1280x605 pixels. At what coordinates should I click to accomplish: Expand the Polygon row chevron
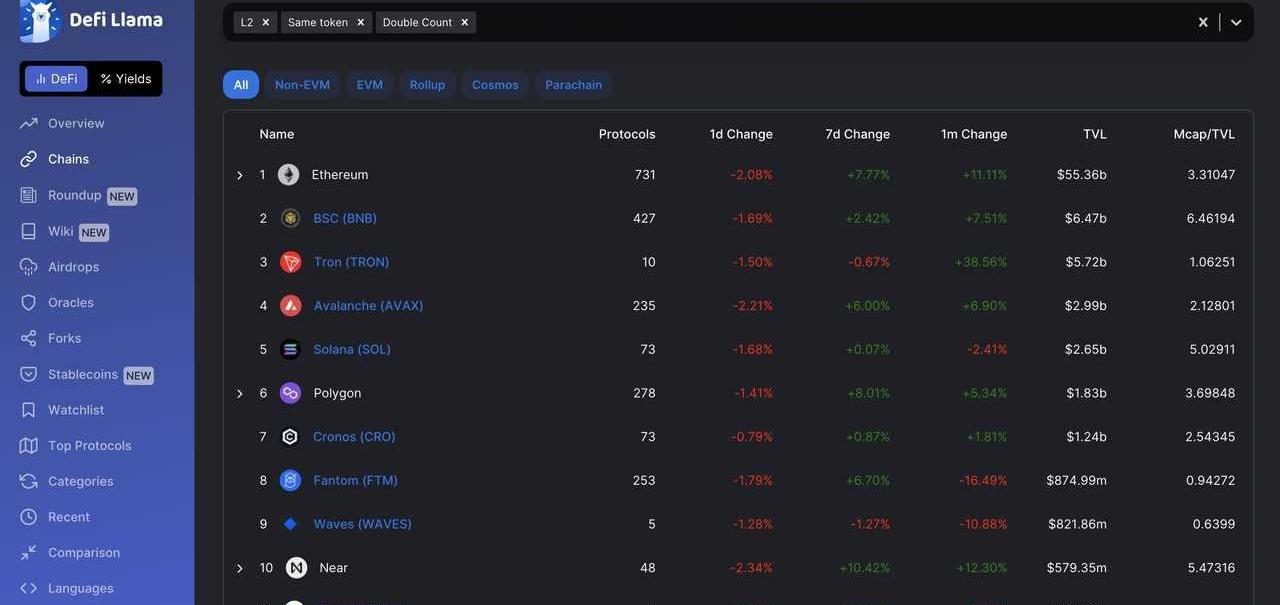[240, 394]
